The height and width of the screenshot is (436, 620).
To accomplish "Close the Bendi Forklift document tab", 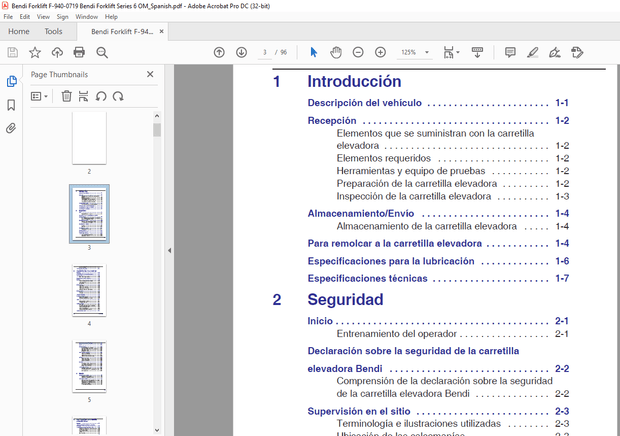I will pos(161,31).
